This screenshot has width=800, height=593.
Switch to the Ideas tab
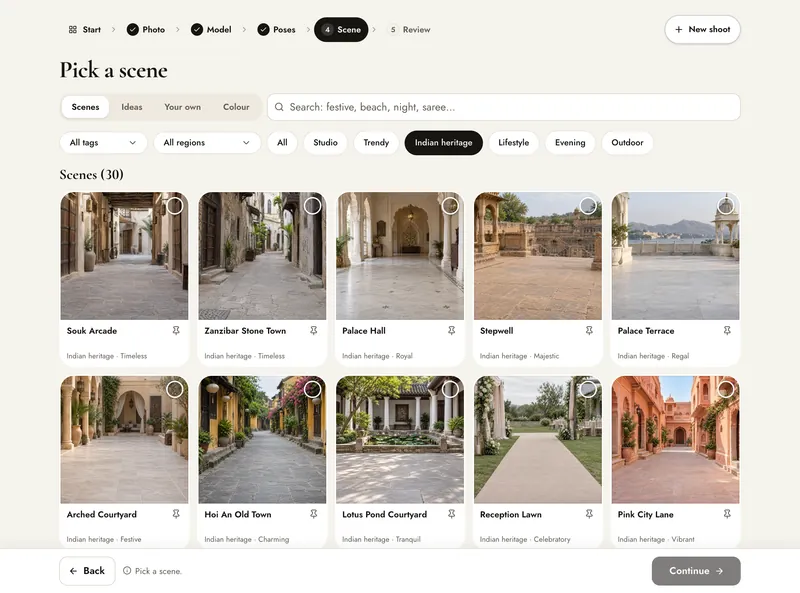pyautogui.click(x=132, y=107)
